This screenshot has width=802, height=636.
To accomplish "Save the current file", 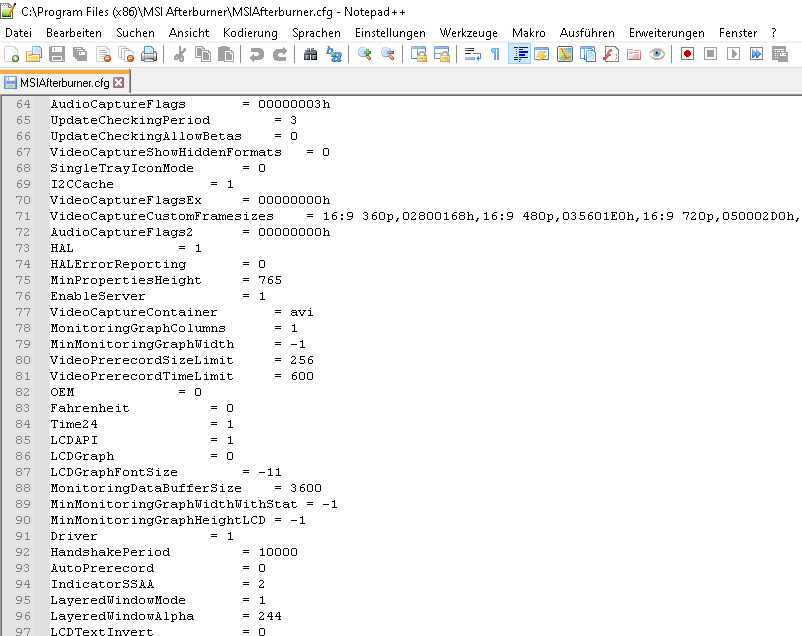I will 57,54.
